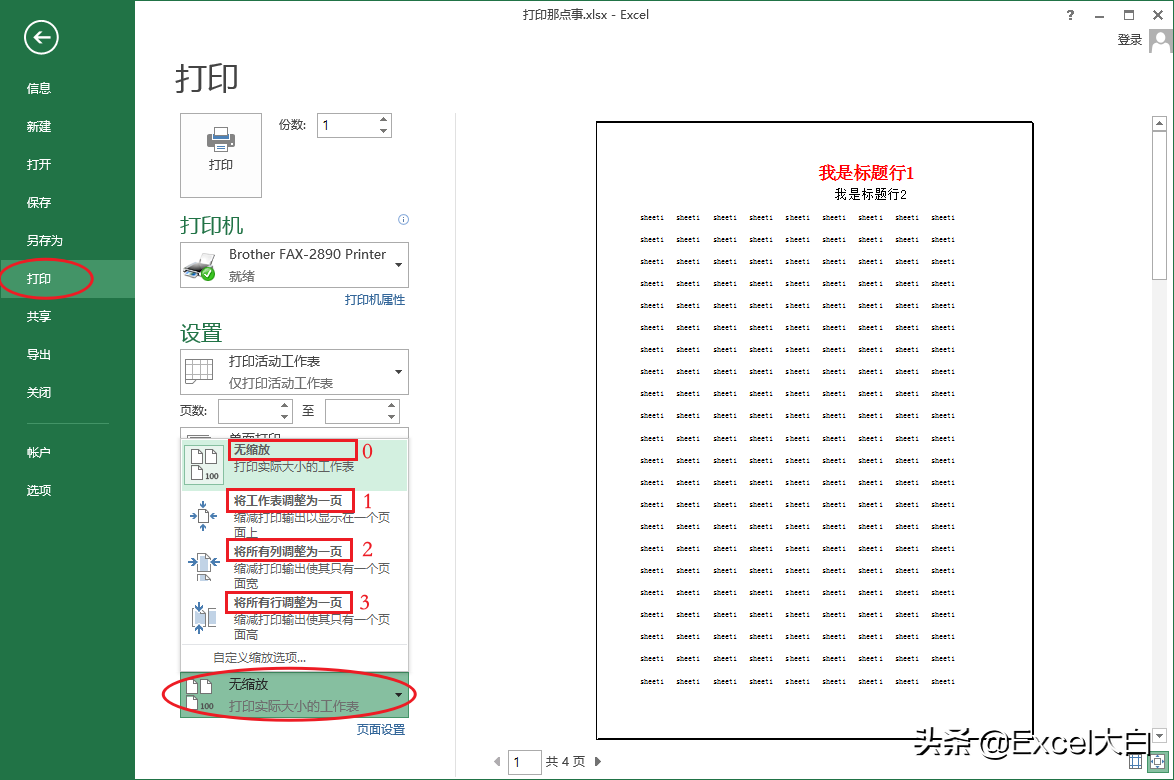Collapse the 无缩放 scaling dropdown at bottom
This screenshot has height=780, width=1174.
tap(294, 695)
